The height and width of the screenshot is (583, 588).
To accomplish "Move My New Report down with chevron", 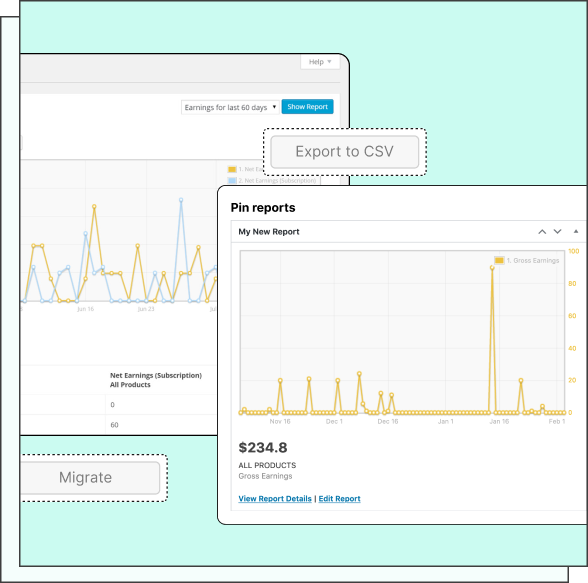I will [557, 232].
